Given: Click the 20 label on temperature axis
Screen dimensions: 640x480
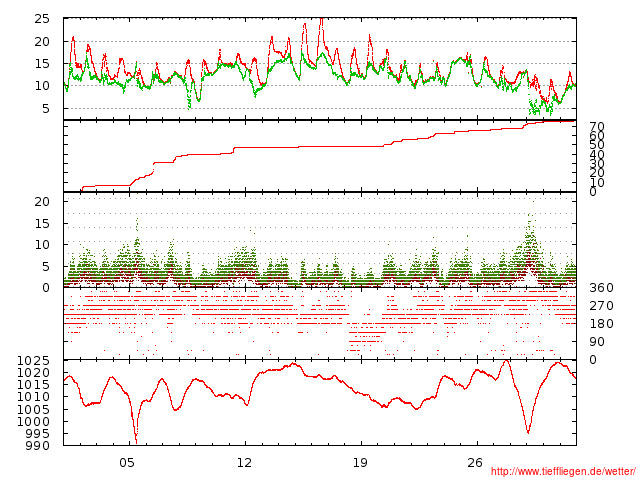Looking at the screenshot, I should 42,41.
